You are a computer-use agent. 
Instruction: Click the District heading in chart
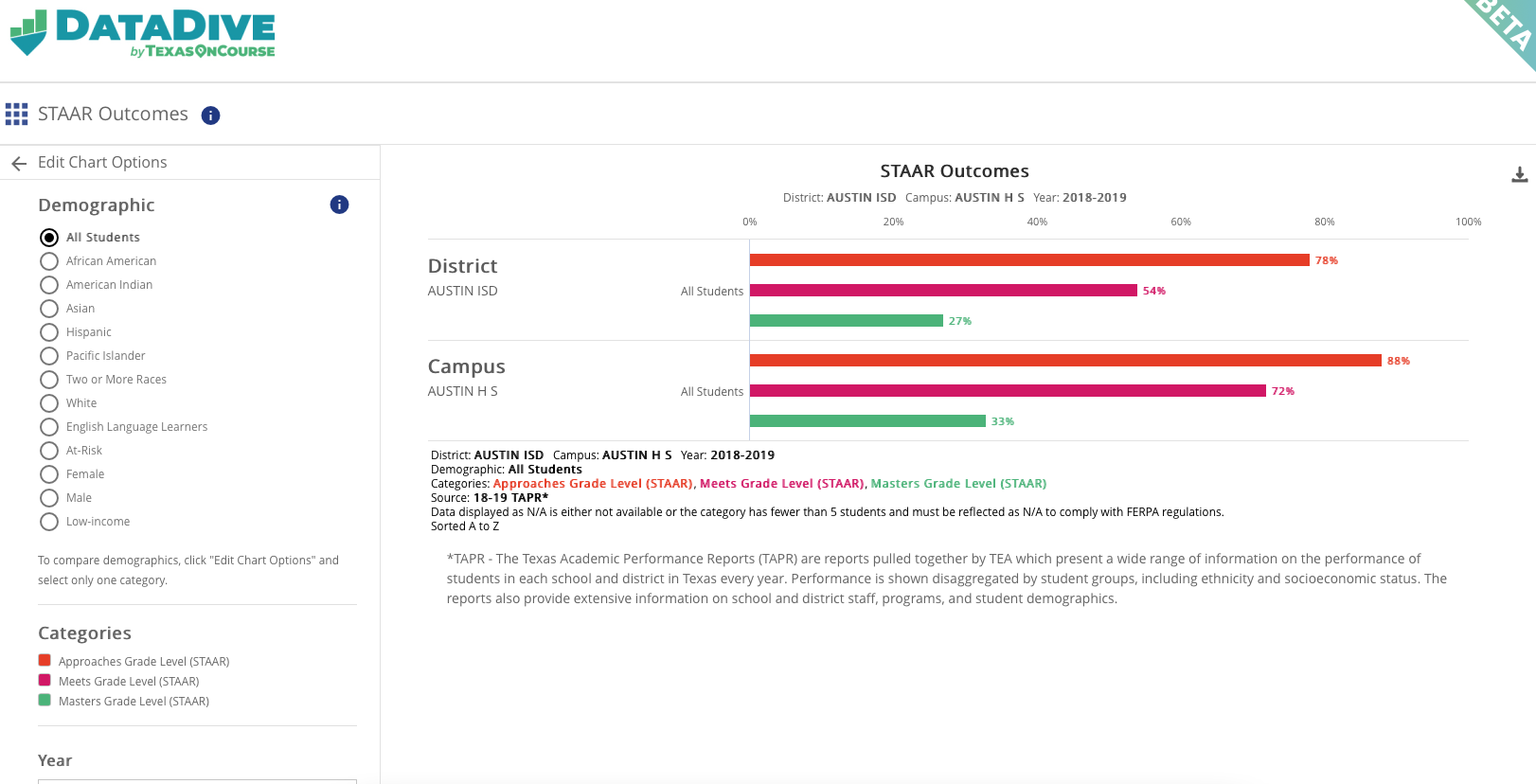pyautogui.click(x=462, y=266)
